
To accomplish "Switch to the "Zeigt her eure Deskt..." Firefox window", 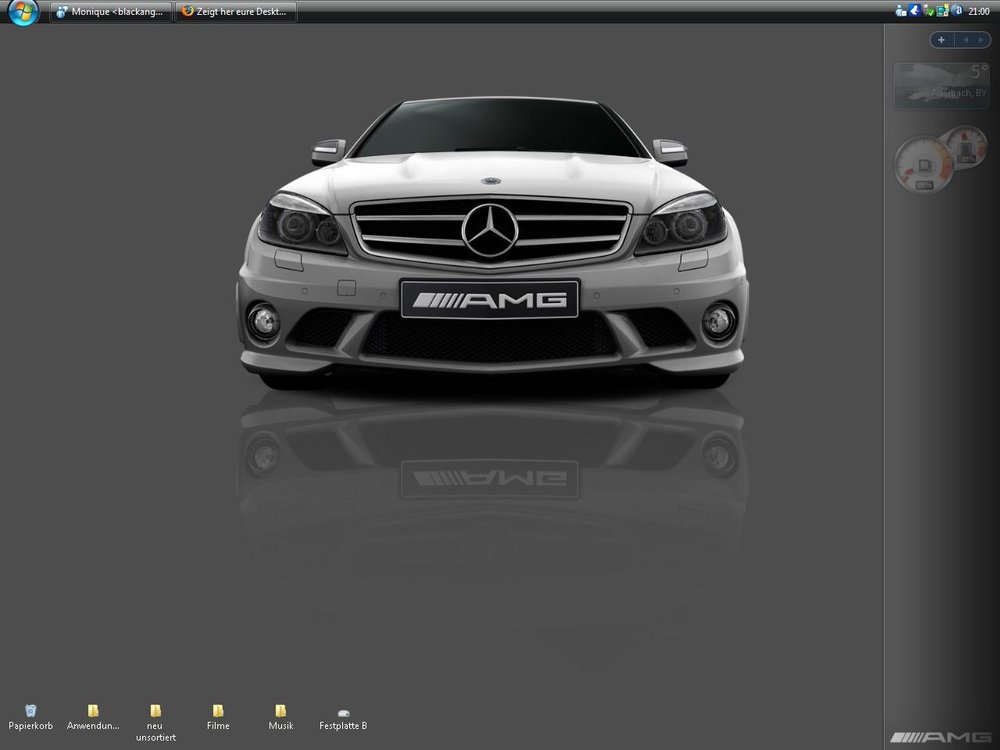I will tap(236, 12).
